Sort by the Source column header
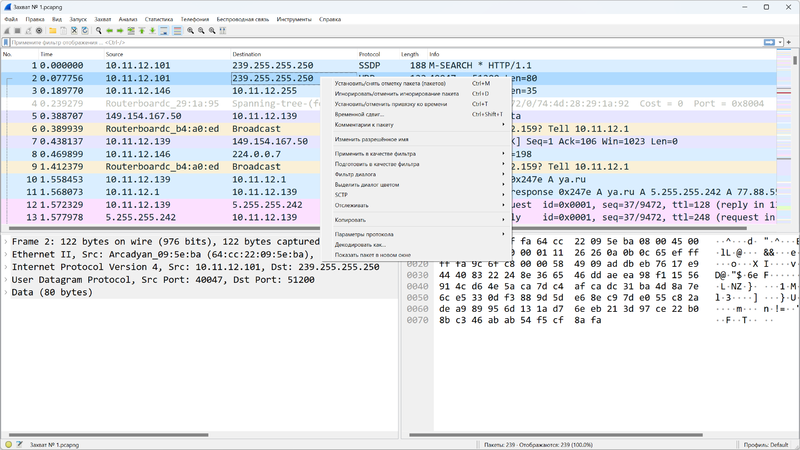Viewport: 800px width, 450px height. click(167, 54)
